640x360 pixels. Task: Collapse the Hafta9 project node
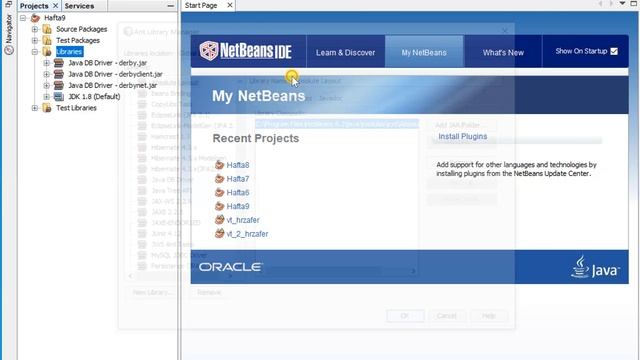pos(23,18)
